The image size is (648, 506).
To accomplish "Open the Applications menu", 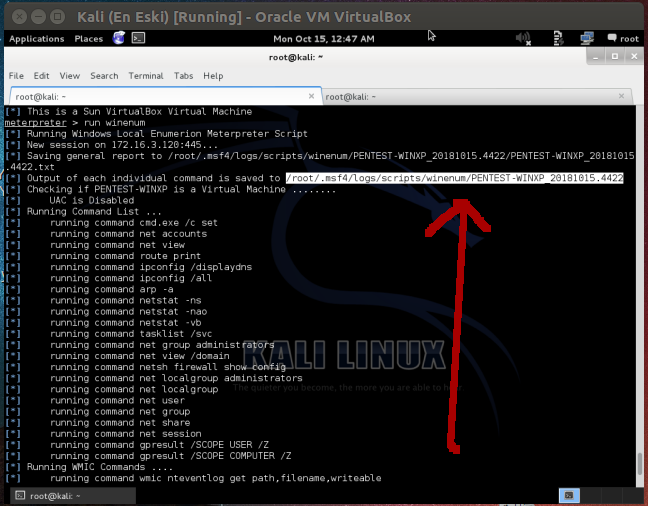I will [x=37, y=39].
